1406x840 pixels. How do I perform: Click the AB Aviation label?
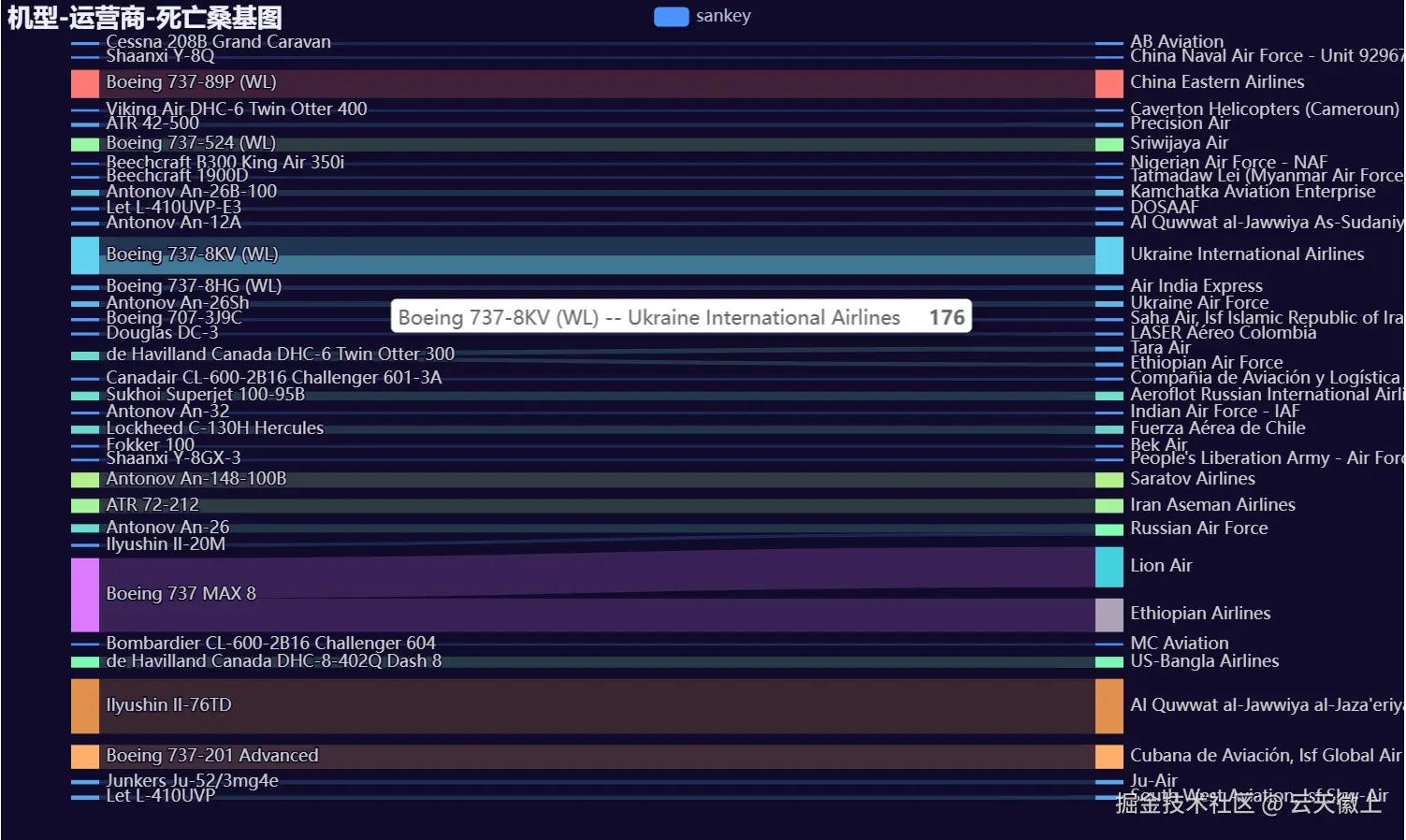click(1177, 42)
